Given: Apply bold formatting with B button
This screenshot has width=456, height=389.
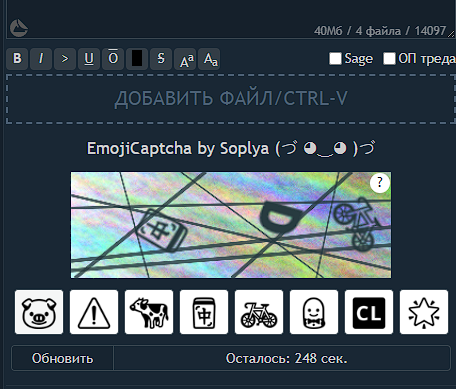Looking at the screenshot, I should (17, 59).
